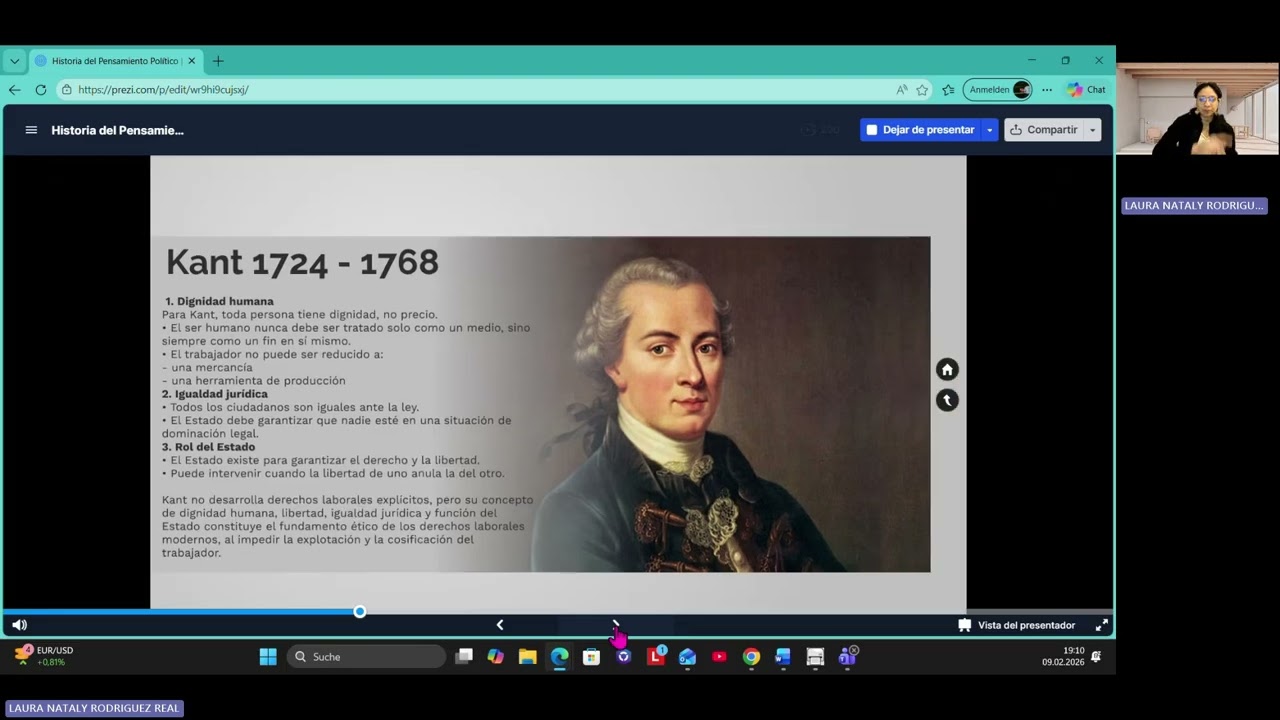
Task: Click the Historia del Pensamie... title
Action: click(x=118, y=130)
